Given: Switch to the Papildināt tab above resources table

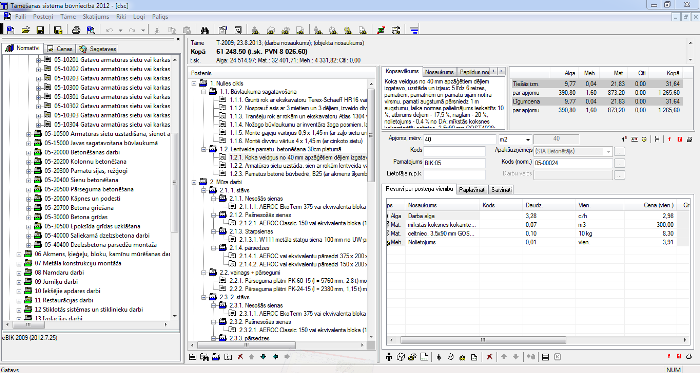Looking at the screenshot, I should pyautogui.click(x=472, y=190).
